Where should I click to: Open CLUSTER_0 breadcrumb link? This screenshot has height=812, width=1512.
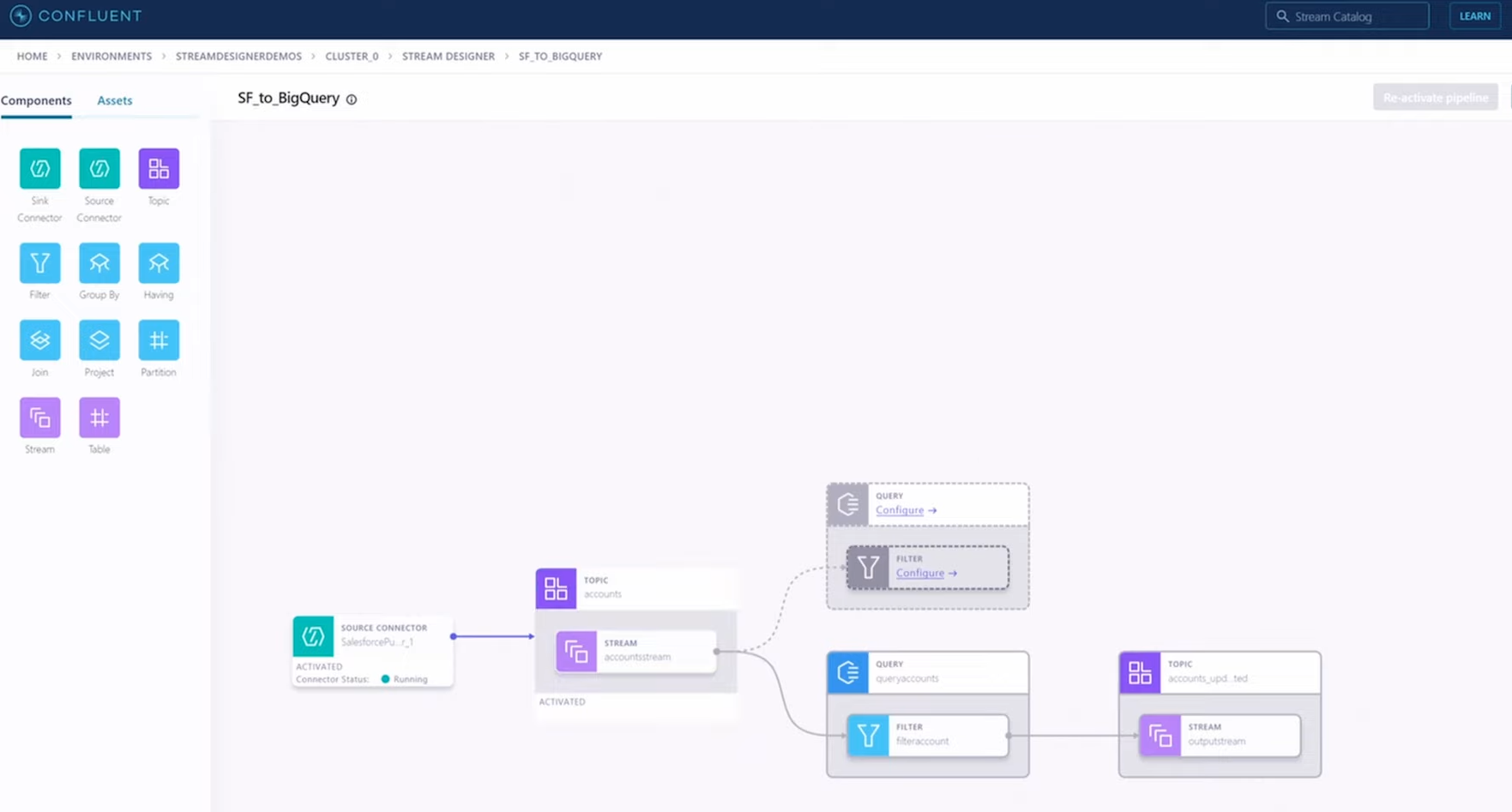(x=352, y=57)
